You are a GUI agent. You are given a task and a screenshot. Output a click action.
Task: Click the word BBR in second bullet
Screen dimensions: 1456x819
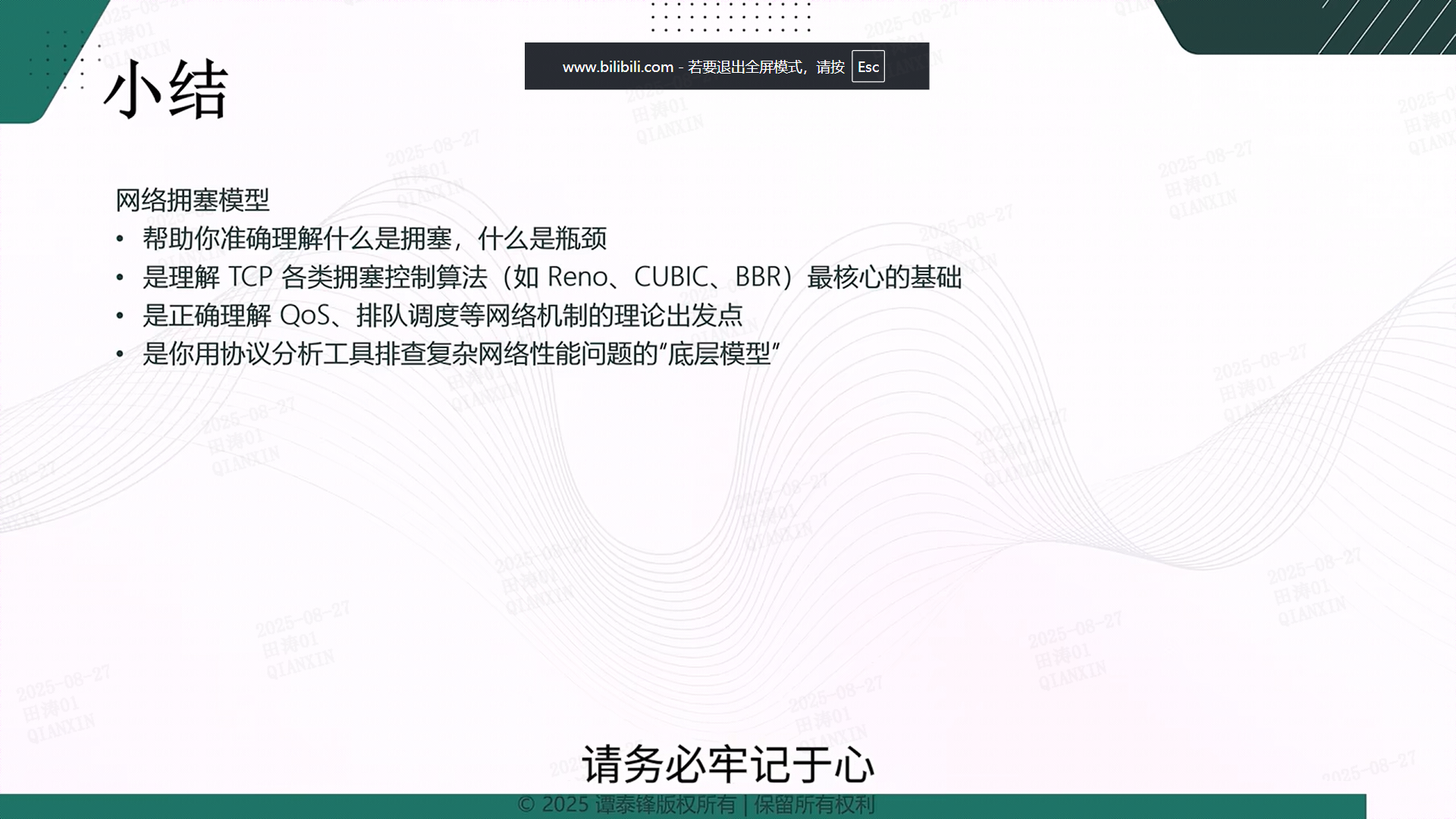point(758,277)
